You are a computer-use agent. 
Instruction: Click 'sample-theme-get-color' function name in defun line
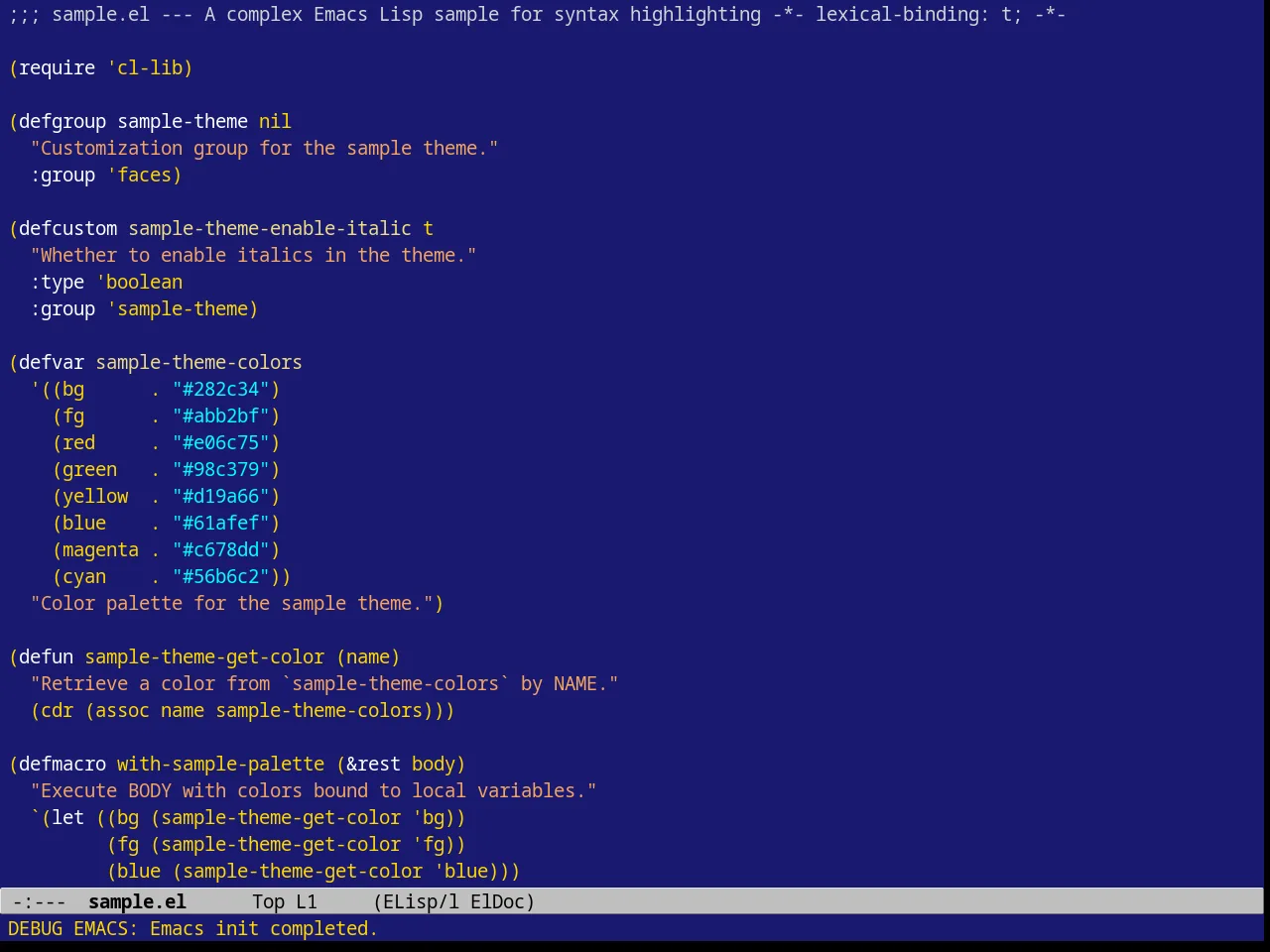pos(204,656)
